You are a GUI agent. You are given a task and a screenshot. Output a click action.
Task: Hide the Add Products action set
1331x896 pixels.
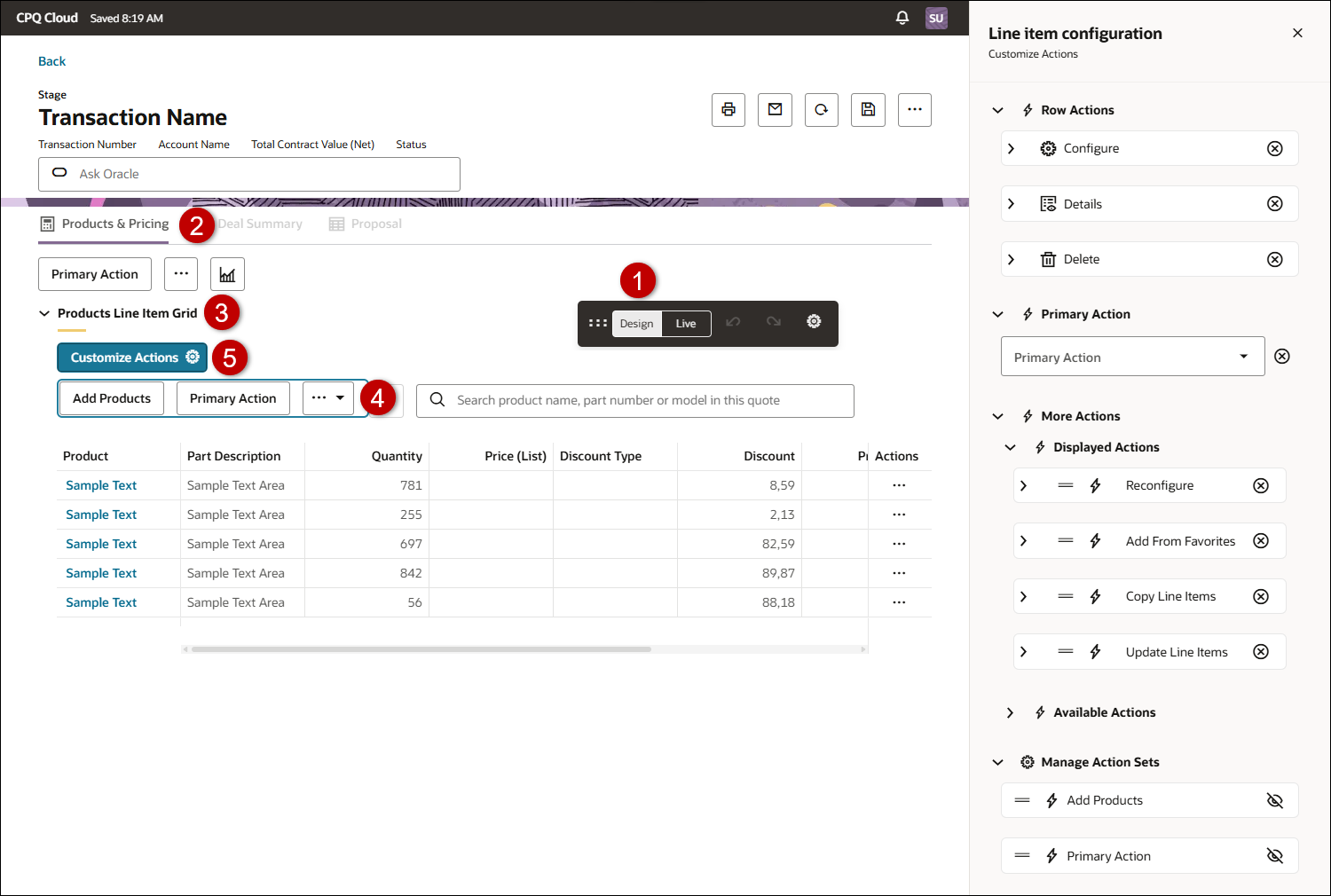tap(1275, 799)
